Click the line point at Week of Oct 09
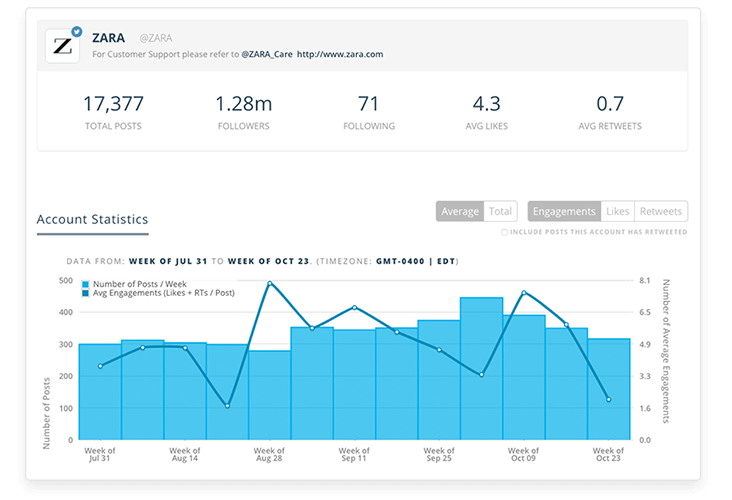 tap(524, 293)
